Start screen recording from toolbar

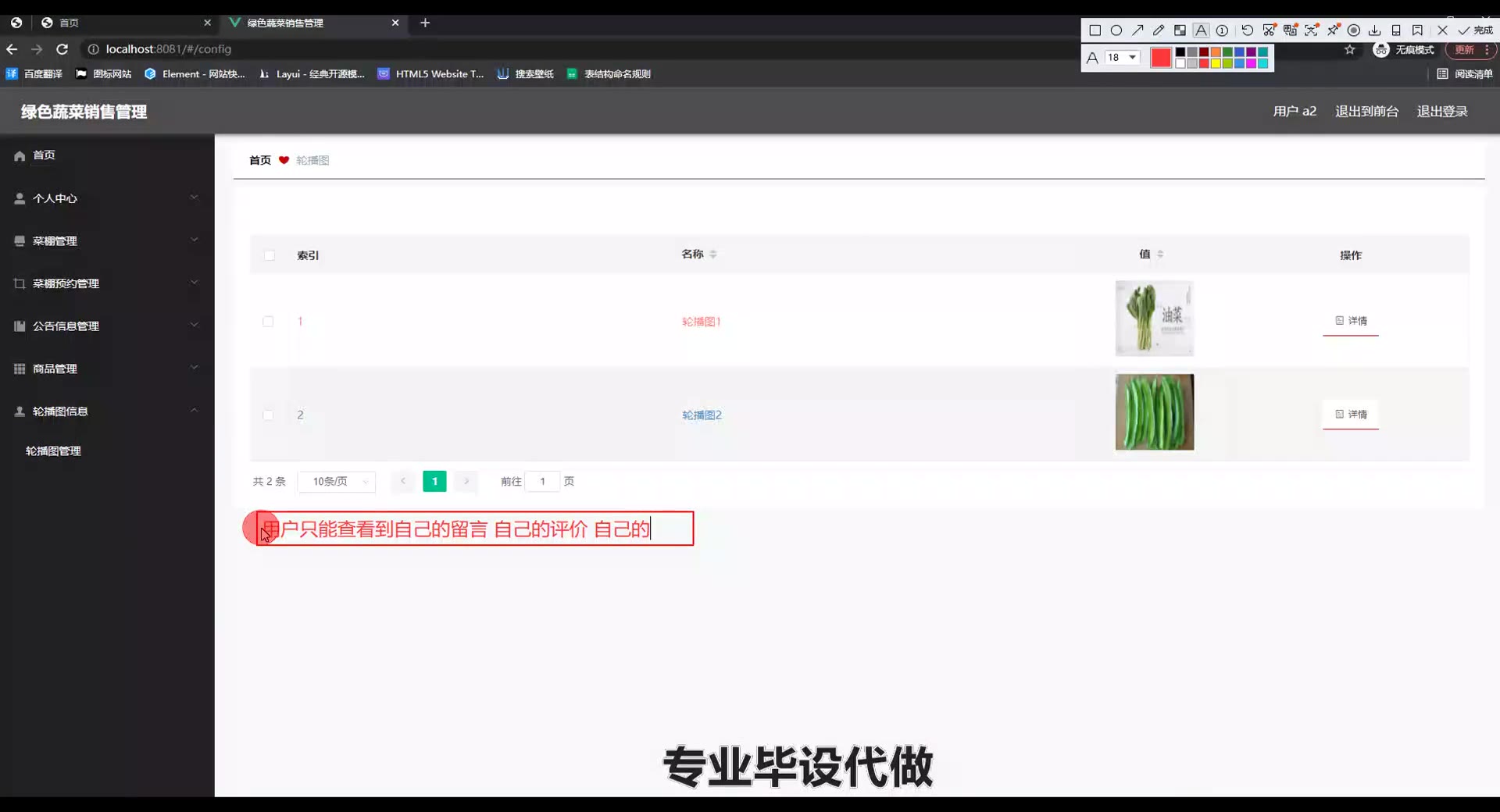point(1354,30)
